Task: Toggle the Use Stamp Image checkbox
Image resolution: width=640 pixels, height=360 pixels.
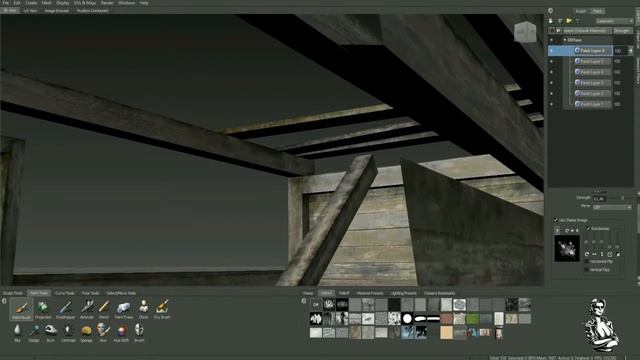Action: click(x=556, y=220)
